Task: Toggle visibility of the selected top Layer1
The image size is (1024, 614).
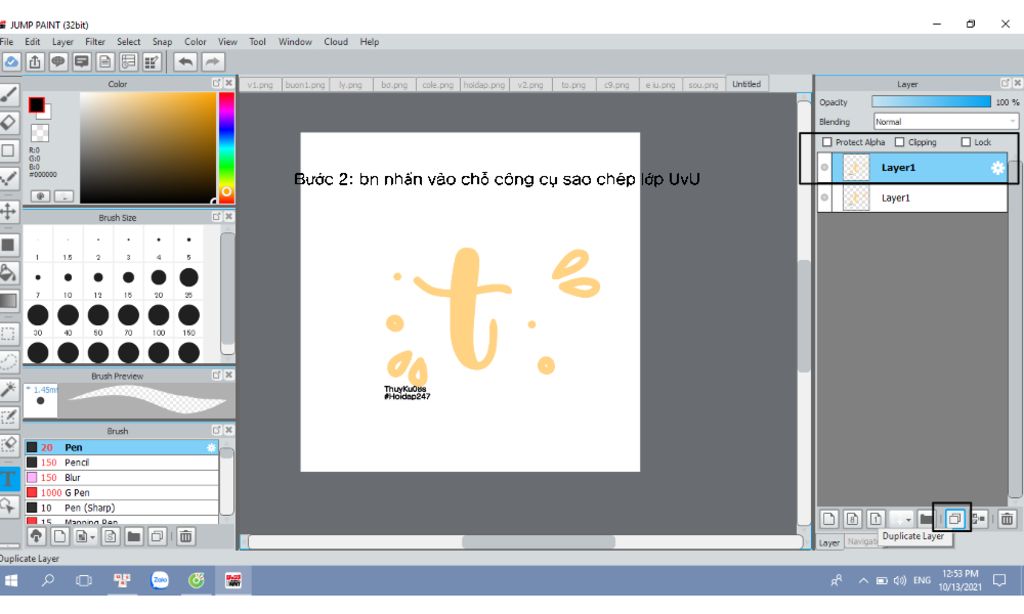Action: pos(825,168)
